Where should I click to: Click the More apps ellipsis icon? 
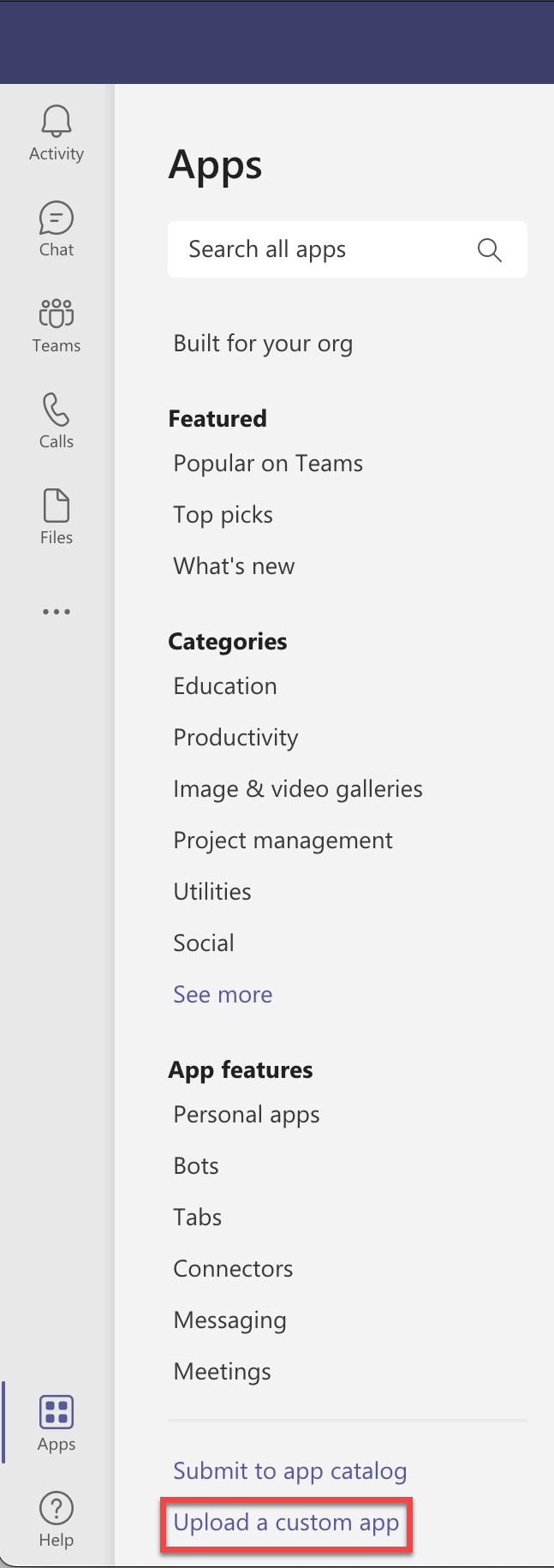57,612
